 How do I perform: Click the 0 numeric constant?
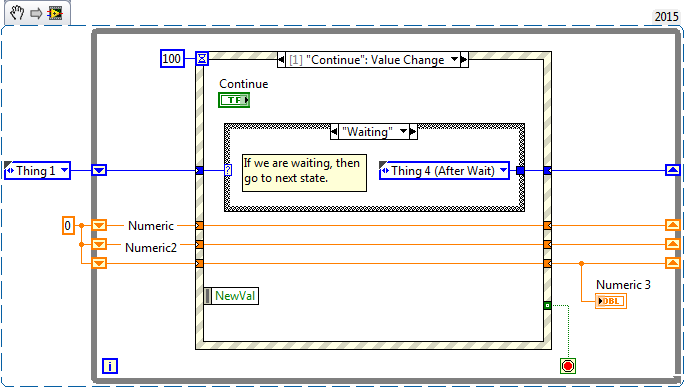tap(68, 225)
